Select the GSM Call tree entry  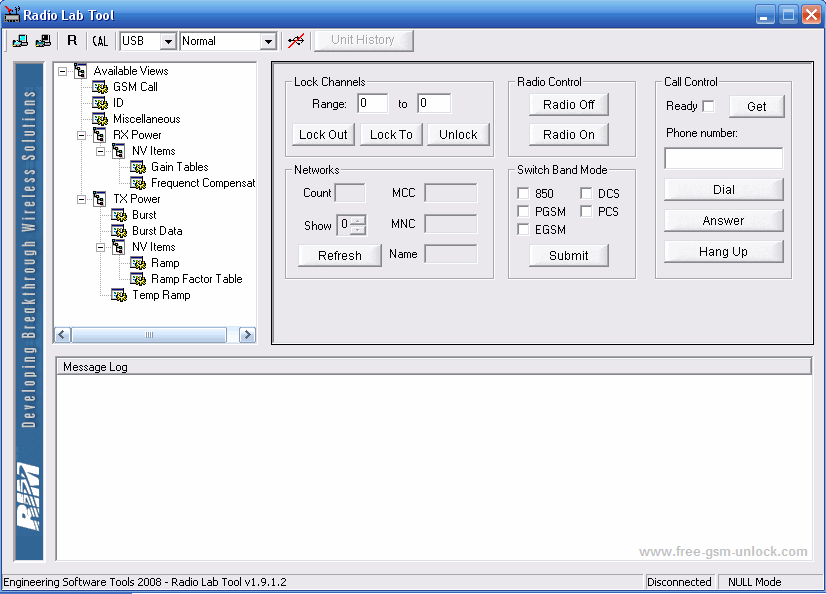coord(135,87)
